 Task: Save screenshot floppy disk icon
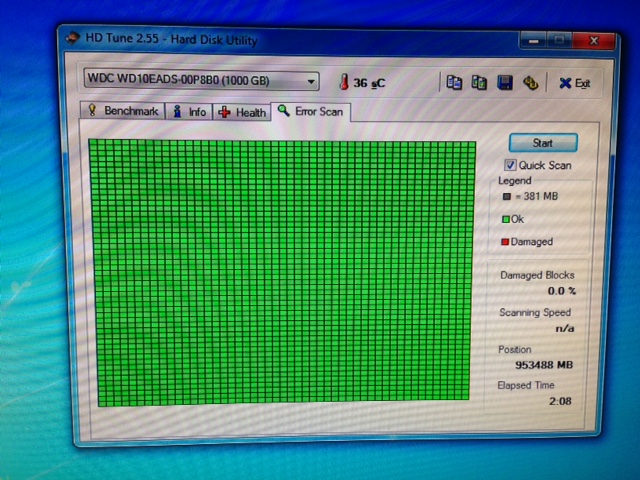point(505,83)
